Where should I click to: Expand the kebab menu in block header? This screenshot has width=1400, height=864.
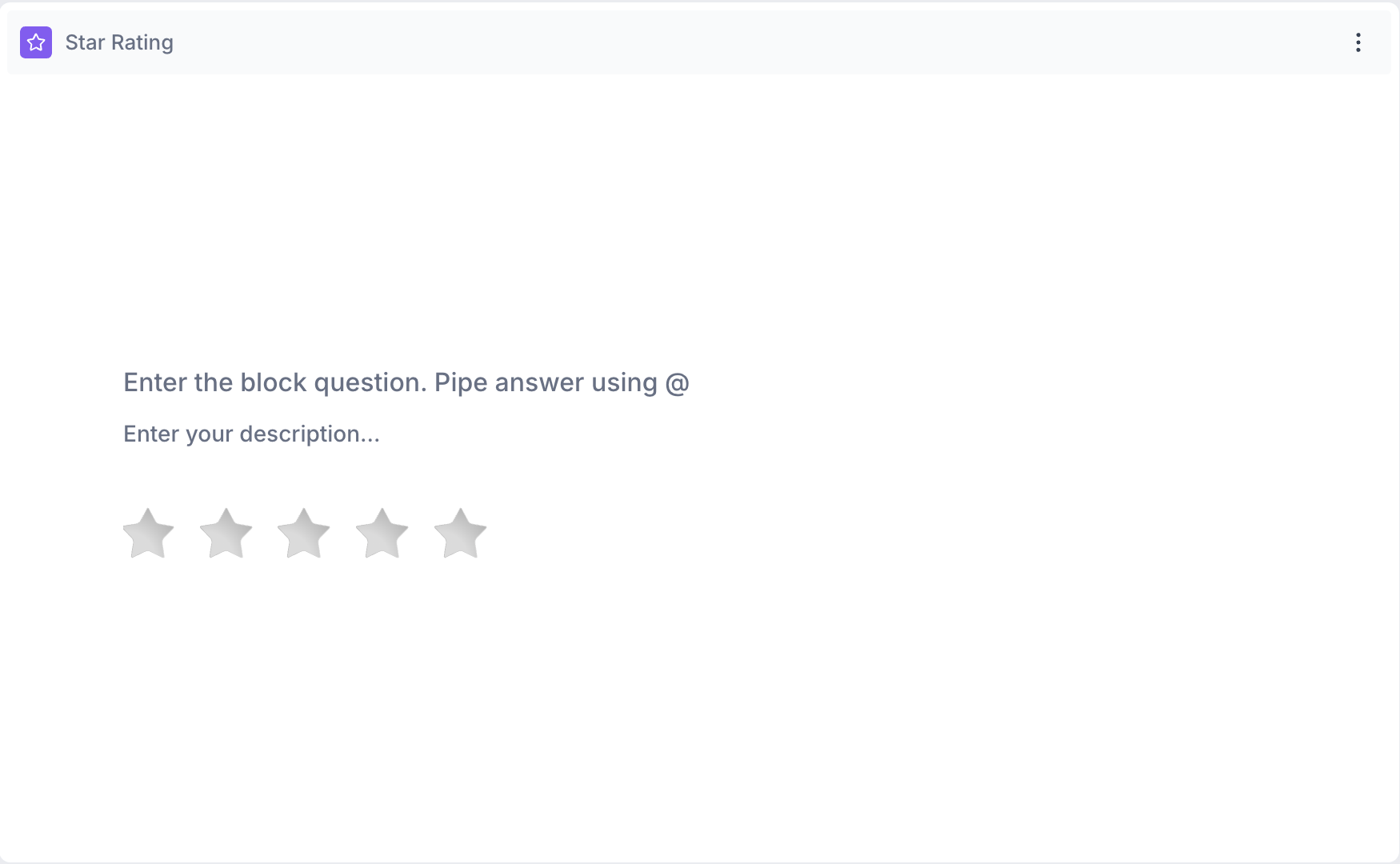coord(1358,42)
